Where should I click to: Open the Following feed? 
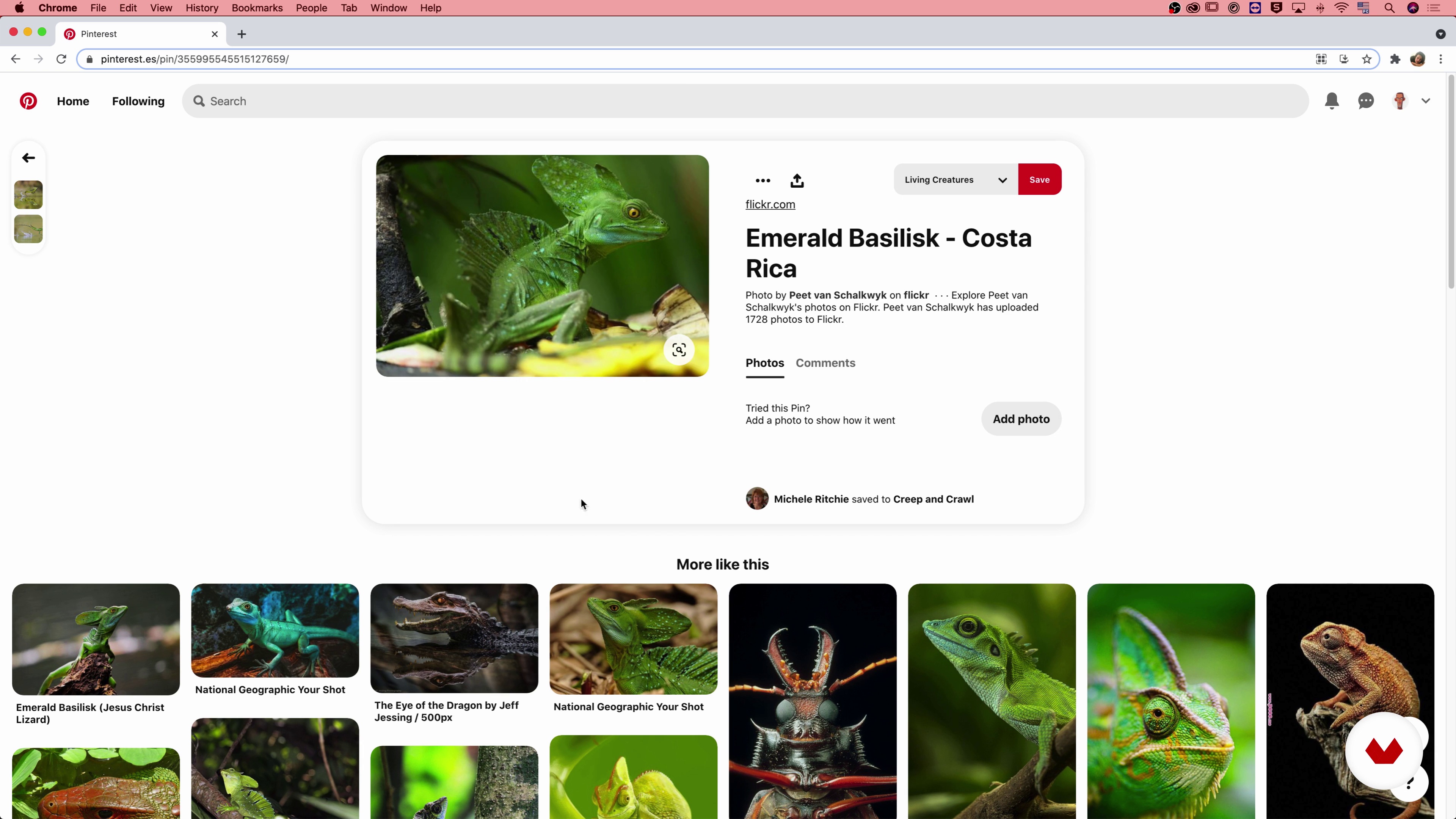click(138, 101)
